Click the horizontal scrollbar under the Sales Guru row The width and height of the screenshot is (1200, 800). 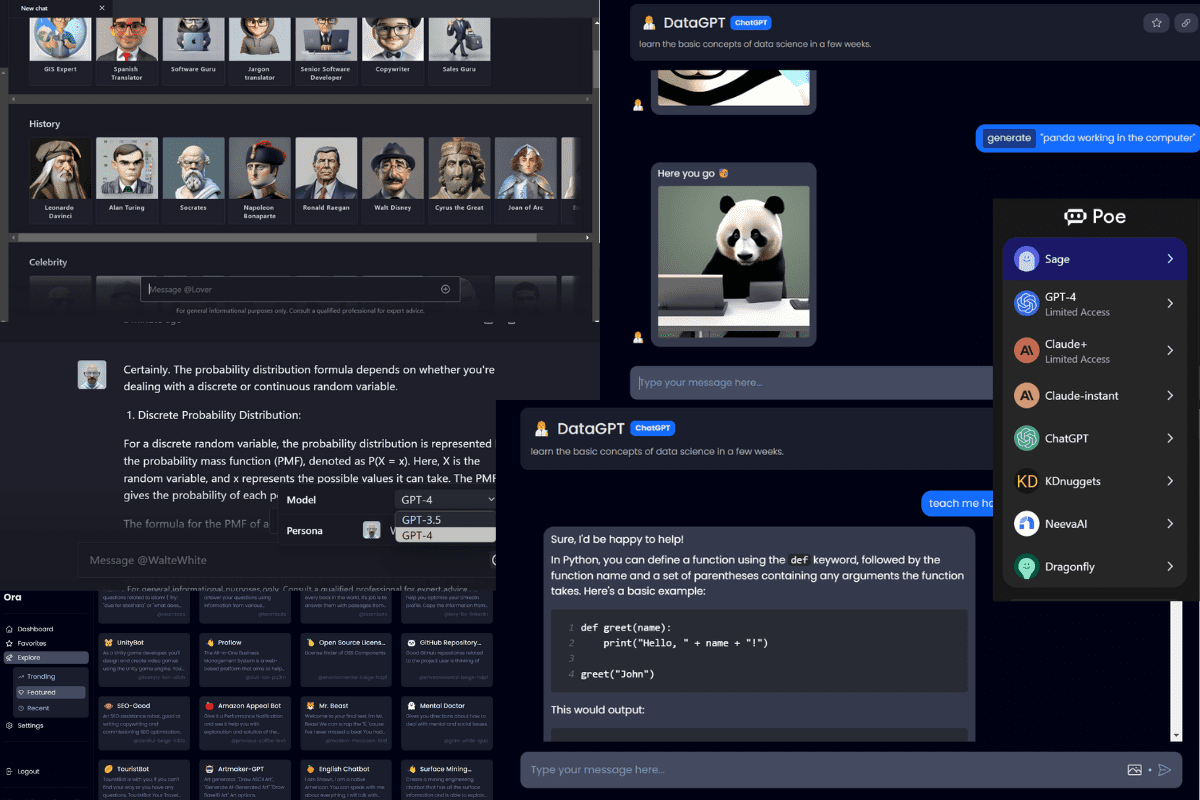tap(298, 99)
